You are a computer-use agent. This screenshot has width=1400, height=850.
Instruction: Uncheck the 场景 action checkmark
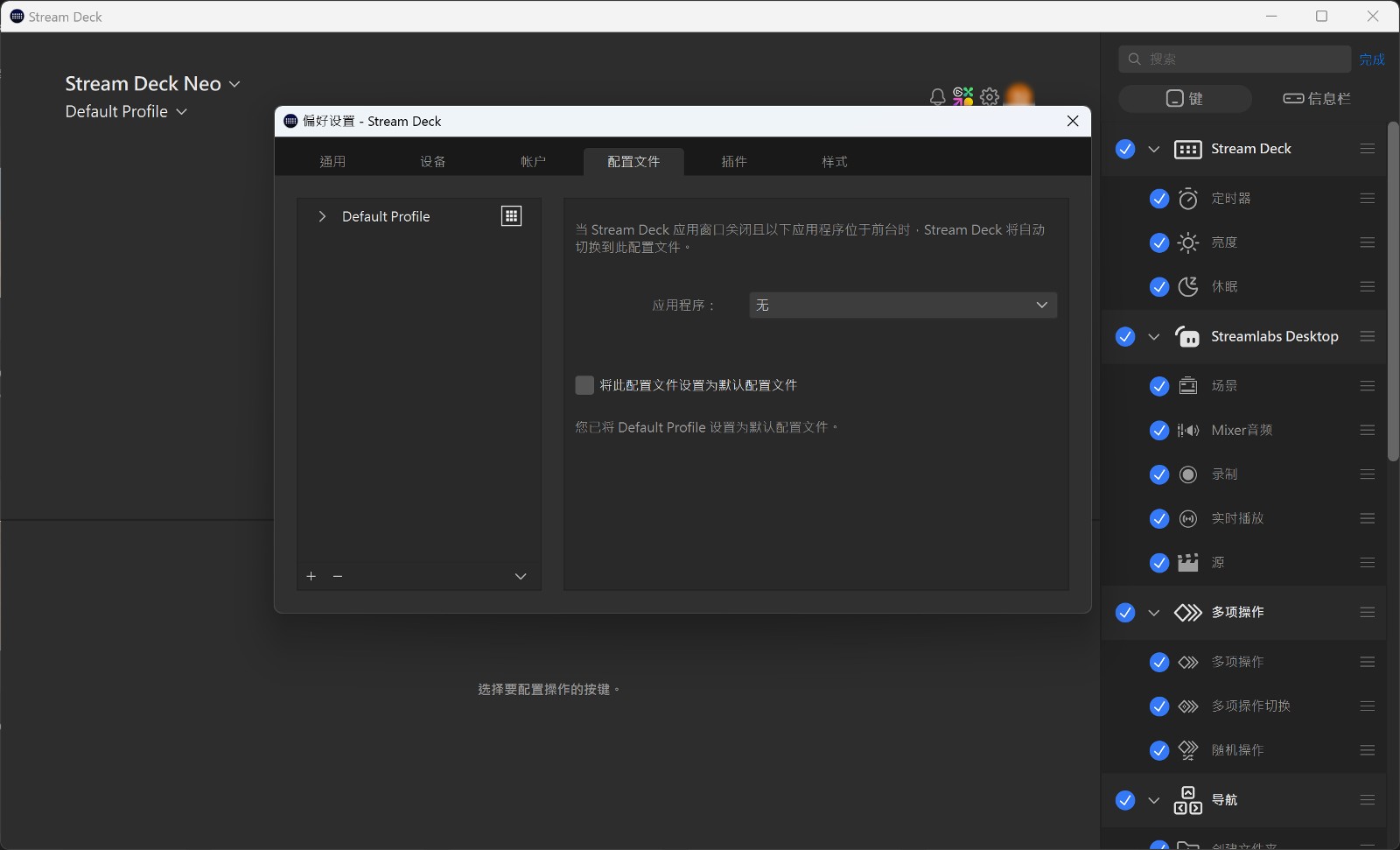1158,386
